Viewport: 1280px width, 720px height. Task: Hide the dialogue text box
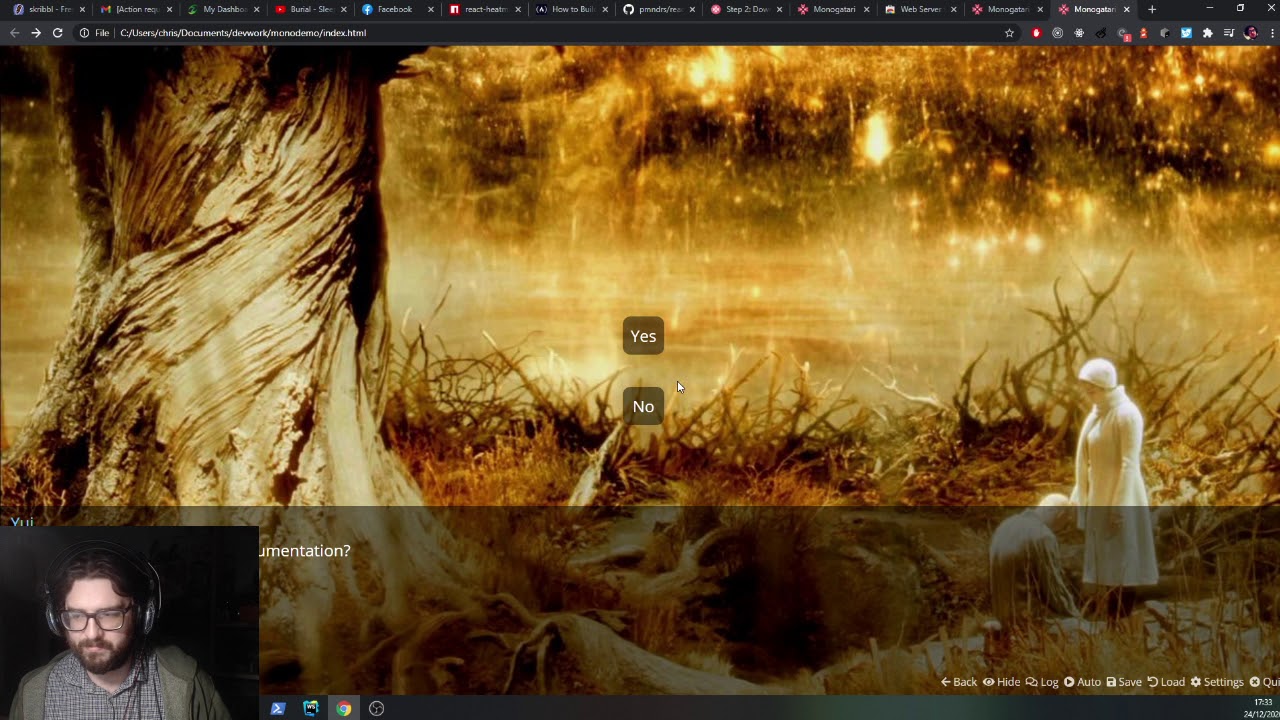pos(1001,682)
